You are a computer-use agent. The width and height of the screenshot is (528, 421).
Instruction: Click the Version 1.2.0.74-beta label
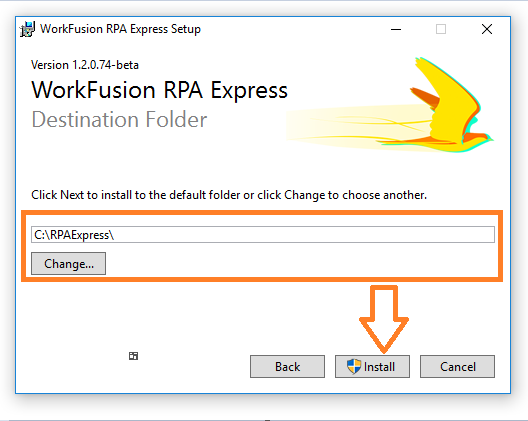pos(85,65)
